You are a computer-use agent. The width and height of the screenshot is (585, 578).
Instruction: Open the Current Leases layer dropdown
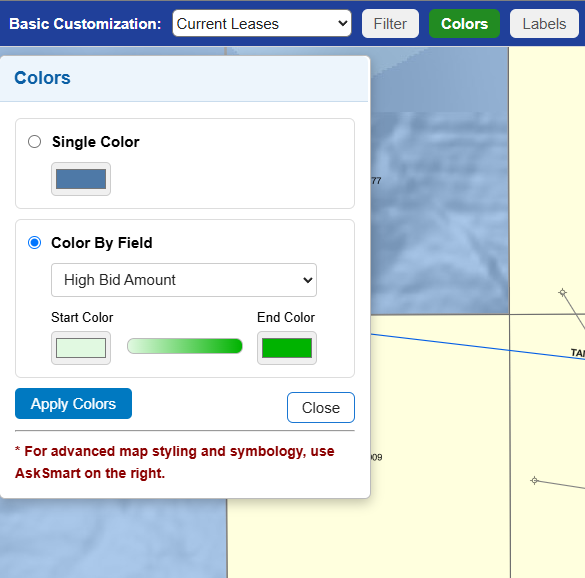pos(262,24)
